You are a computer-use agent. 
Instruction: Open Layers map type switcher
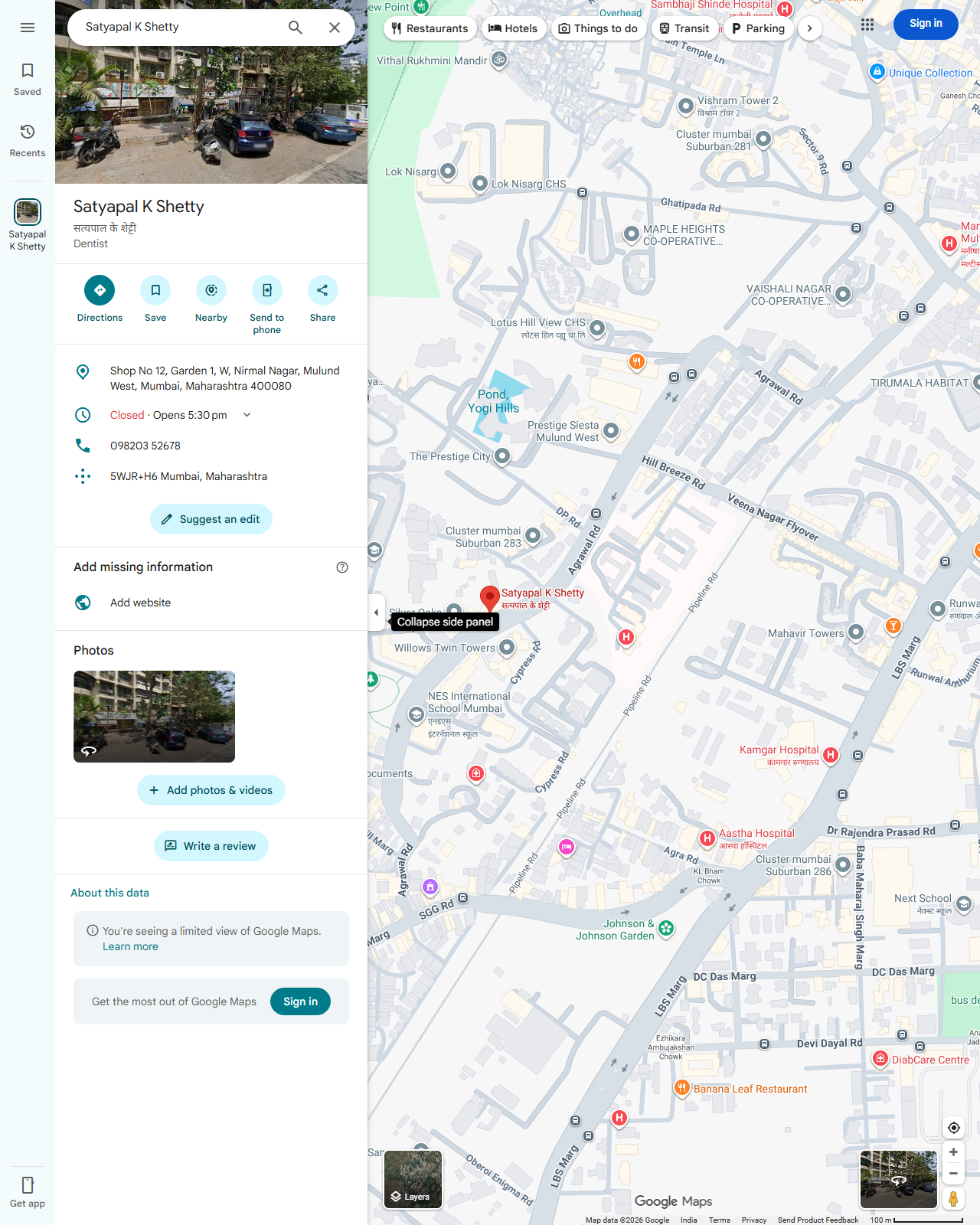pos(413,1180)
